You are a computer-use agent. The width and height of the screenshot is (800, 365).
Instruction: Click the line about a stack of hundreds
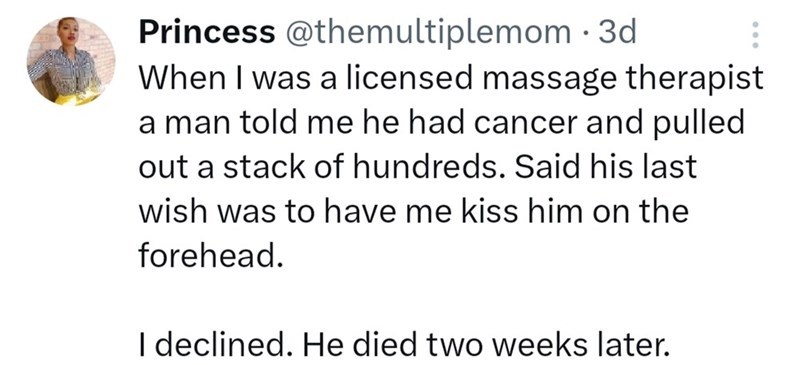click(418, 167)
